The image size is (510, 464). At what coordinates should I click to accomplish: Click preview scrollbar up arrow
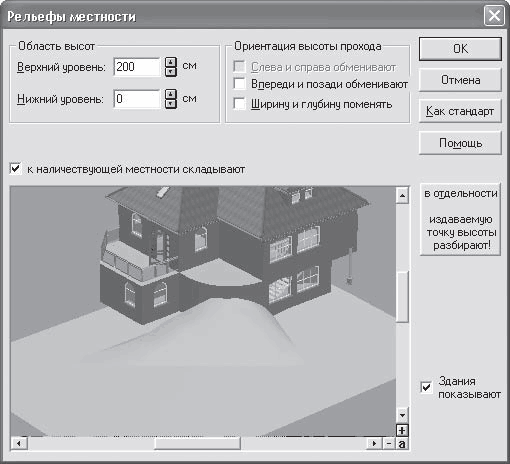[x=402, y=195]
